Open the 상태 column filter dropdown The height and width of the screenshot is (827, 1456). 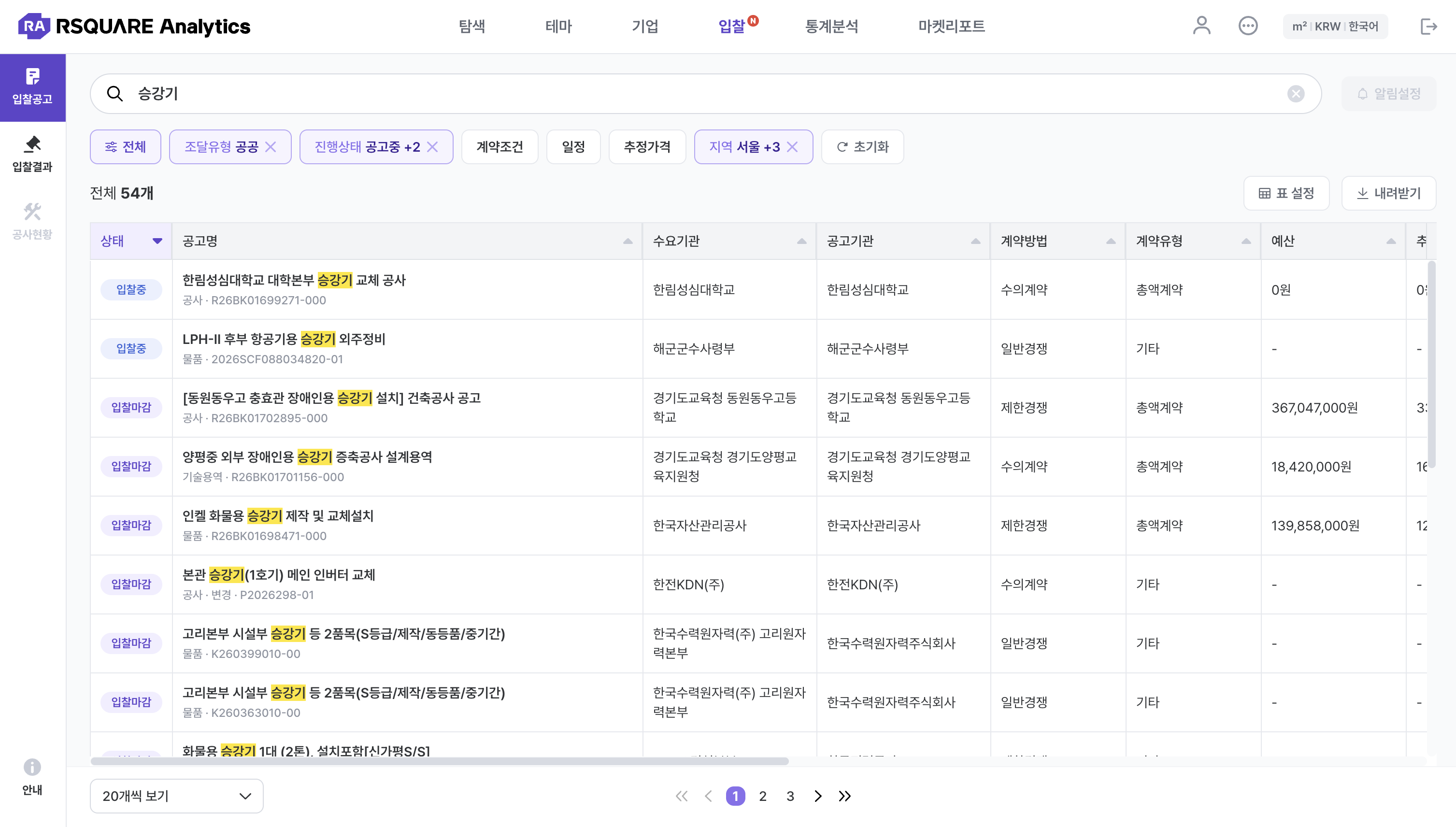click(x=157, y=241)
